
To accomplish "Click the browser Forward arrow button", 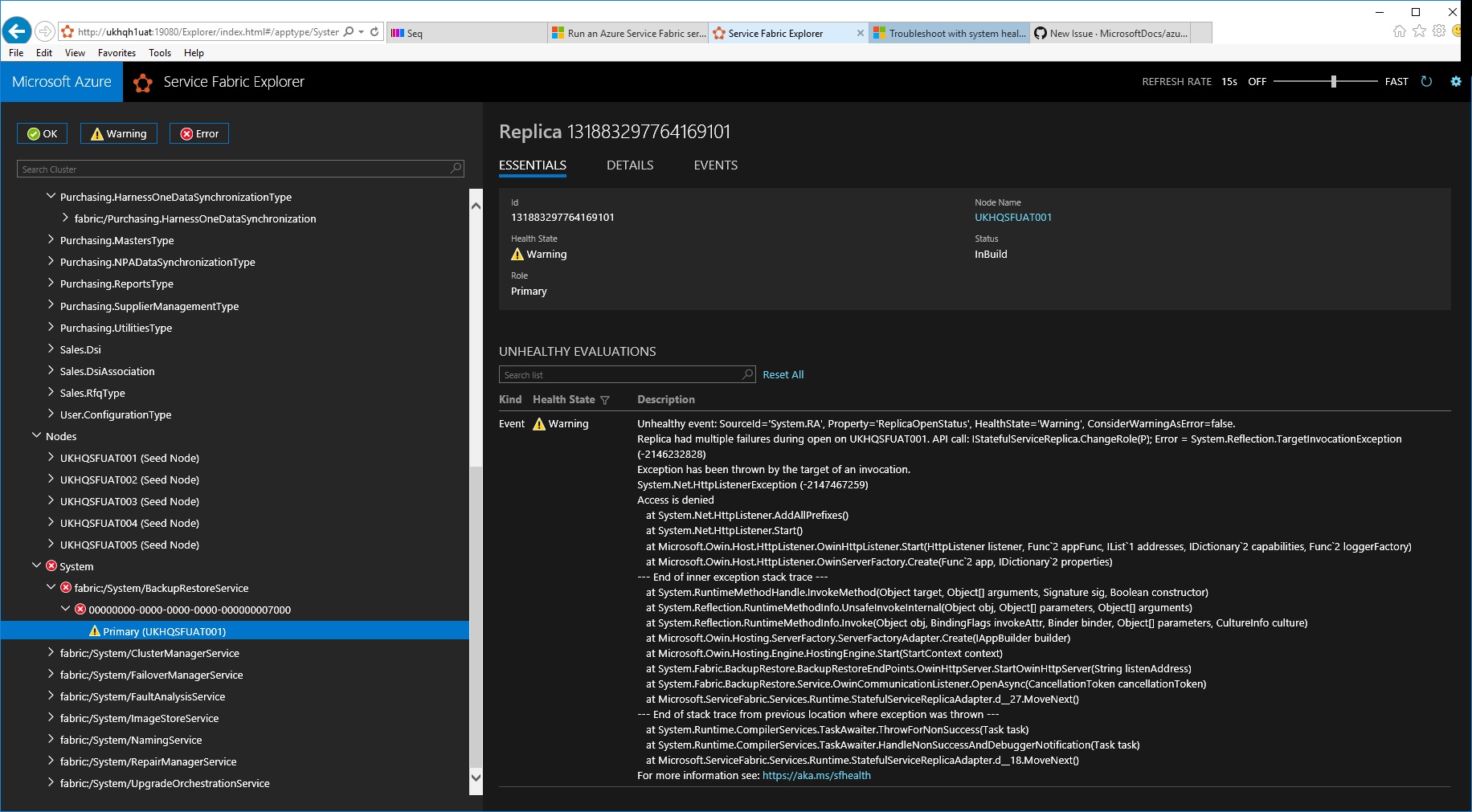I will coord(45,32).
